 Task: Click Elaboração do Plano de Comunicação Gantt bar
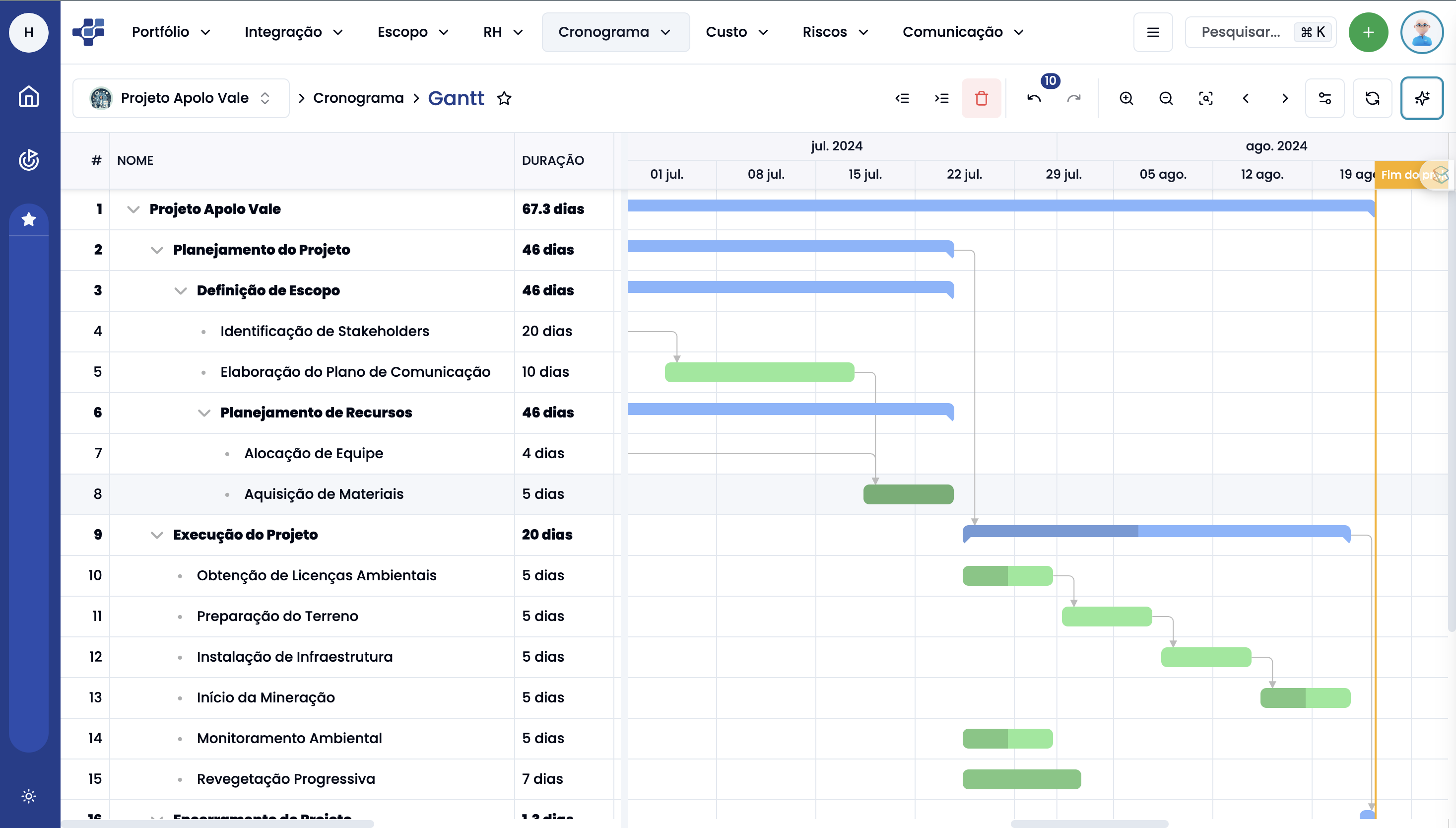coord(760,372)
